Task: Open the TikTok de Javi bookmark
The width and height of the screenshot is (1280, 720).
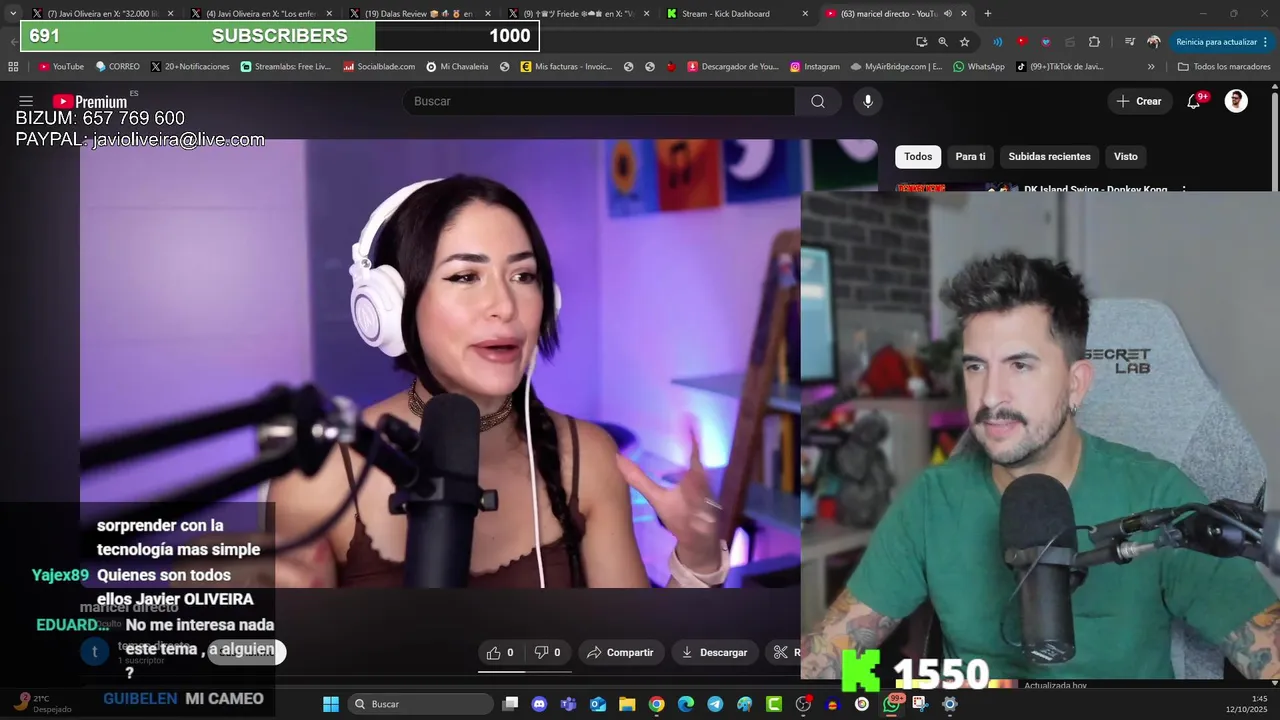Action: tap(1060, 67)
